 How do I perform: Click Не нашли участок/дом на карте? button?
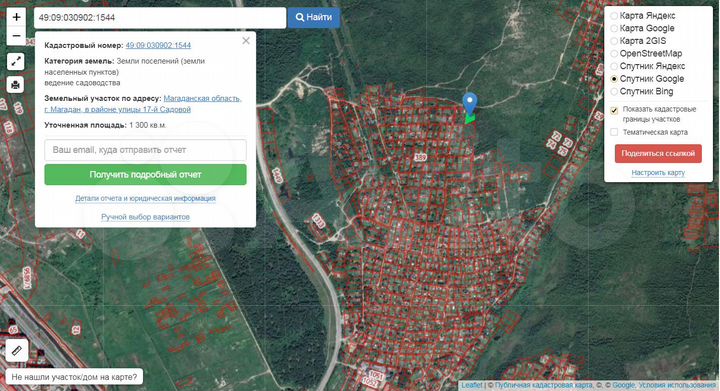(x=74, y=377)
